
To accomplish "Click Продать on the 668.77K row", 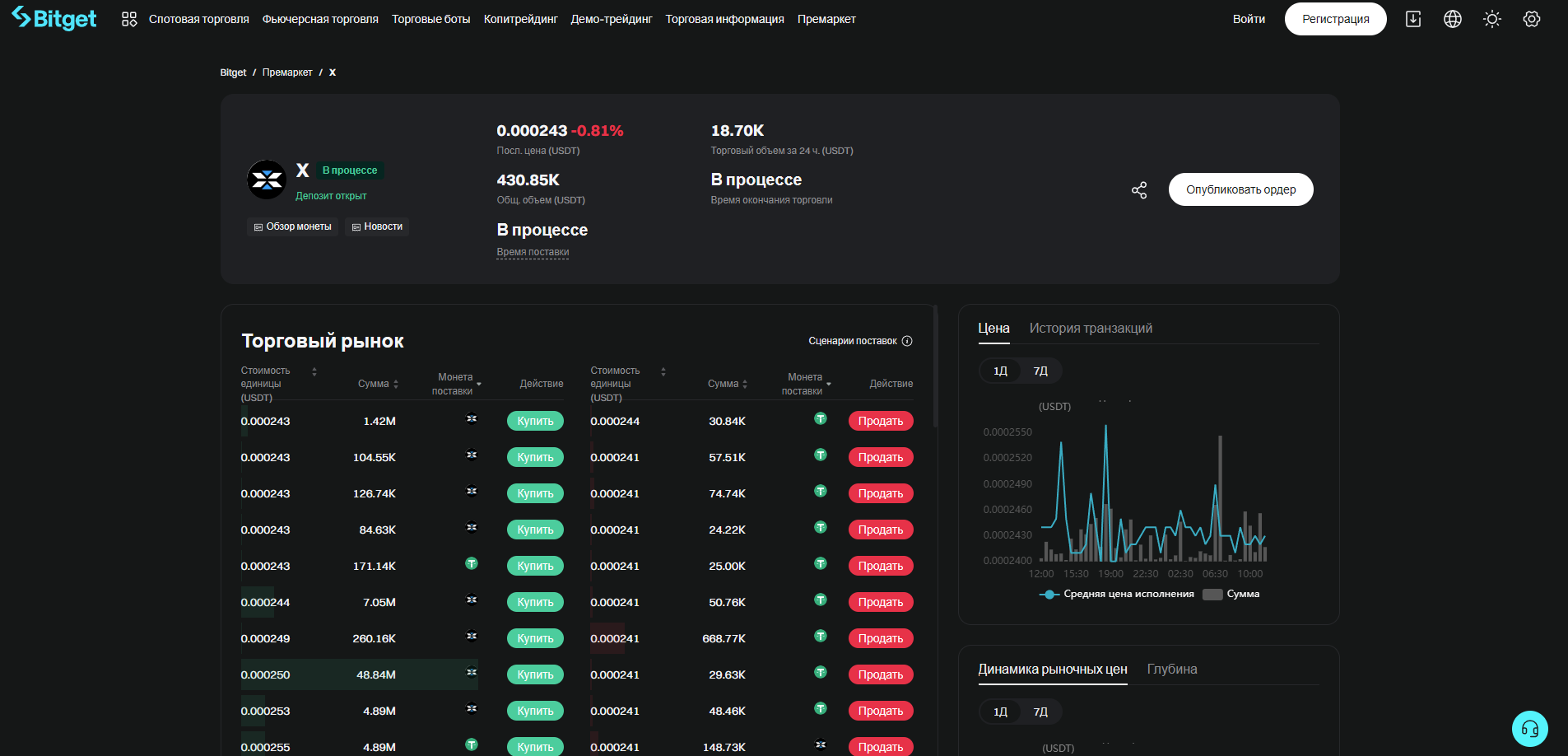I will (x=881, y=638).
